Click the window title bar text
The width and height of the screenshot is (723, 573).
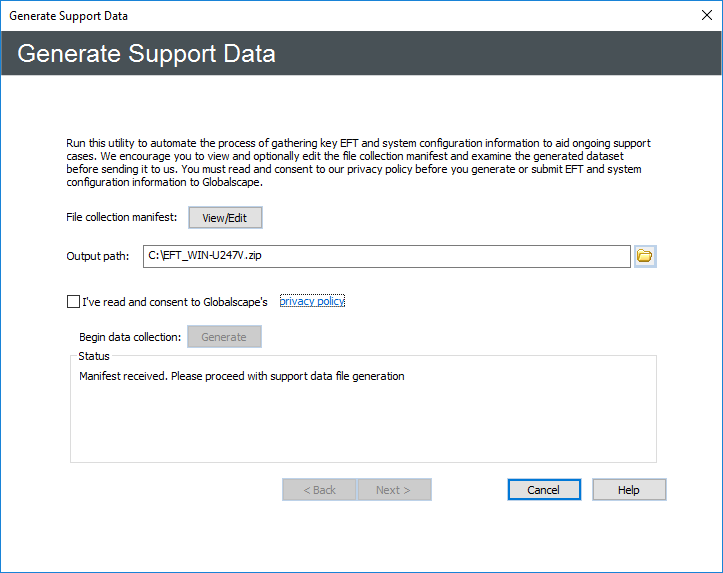point(69,16)
